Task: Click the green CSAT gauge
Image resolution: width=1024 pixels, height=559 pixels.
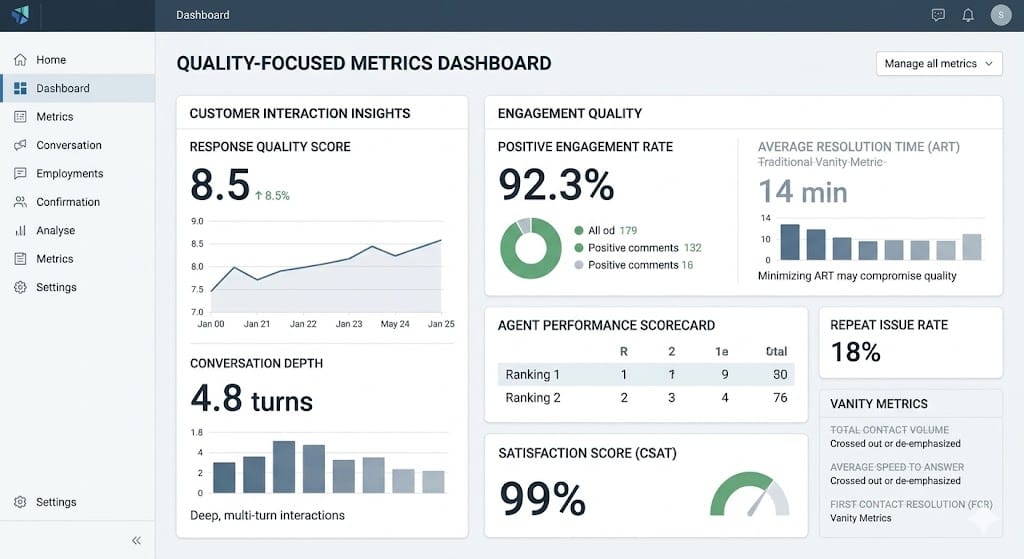Action: (750, 494)
